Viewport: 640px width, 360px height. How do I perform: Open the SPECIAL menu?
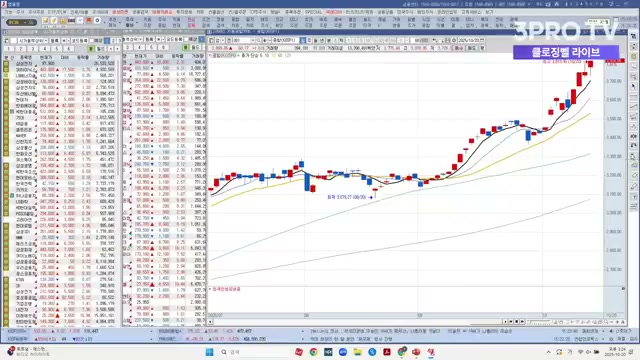(313, 12)
